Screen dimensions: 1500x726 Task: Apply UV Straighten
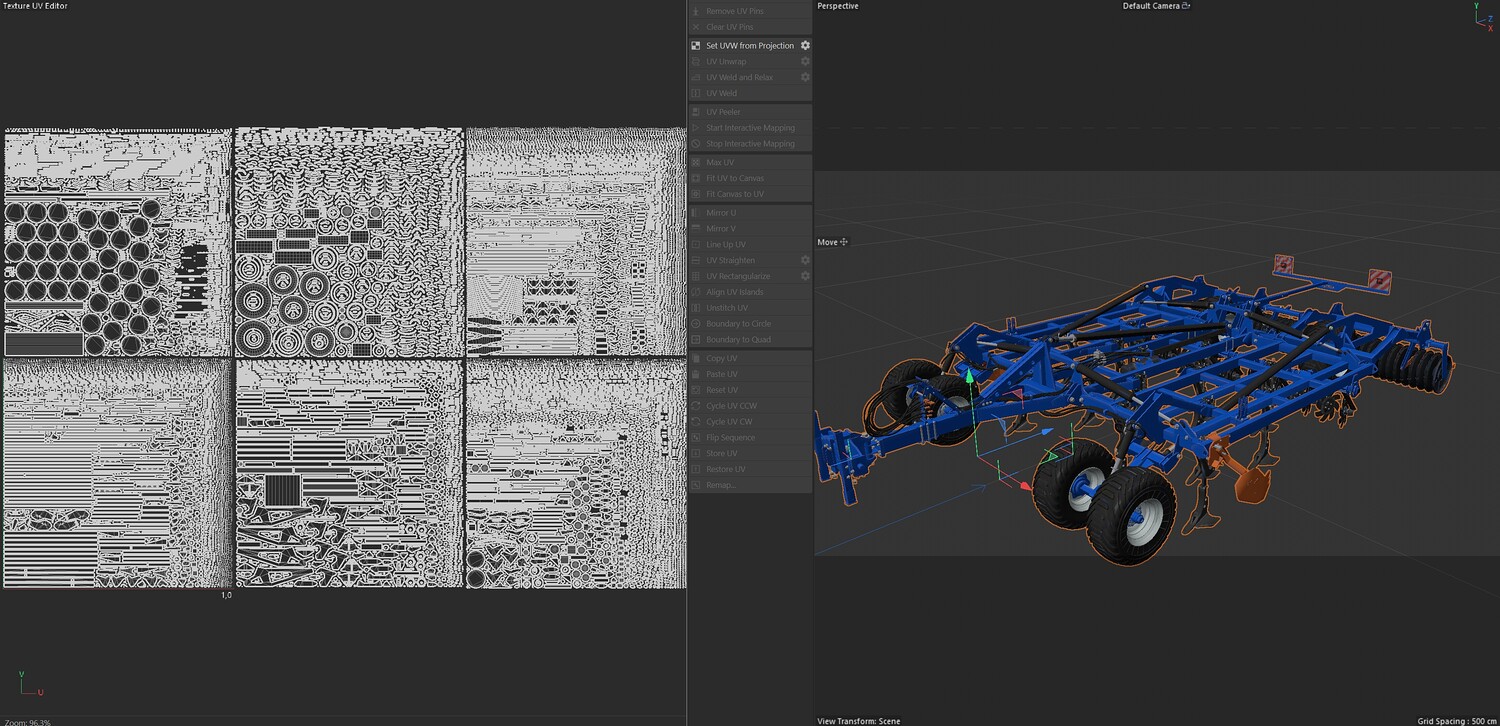(730, 260)
